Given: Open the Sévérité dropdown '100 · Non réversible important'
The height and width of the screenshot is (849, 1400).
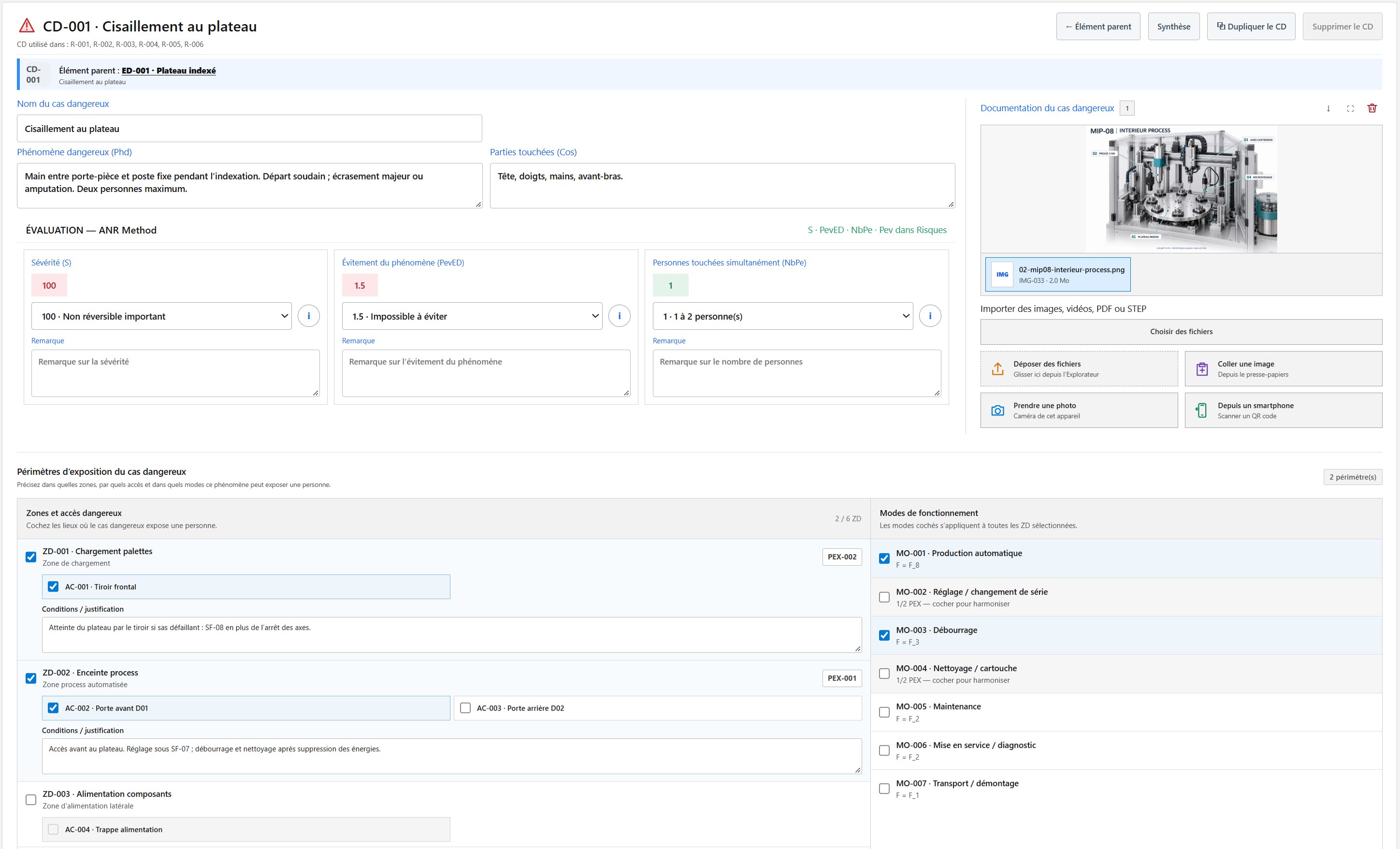Looking at the screenshot, I should click(x=161, y=316).
